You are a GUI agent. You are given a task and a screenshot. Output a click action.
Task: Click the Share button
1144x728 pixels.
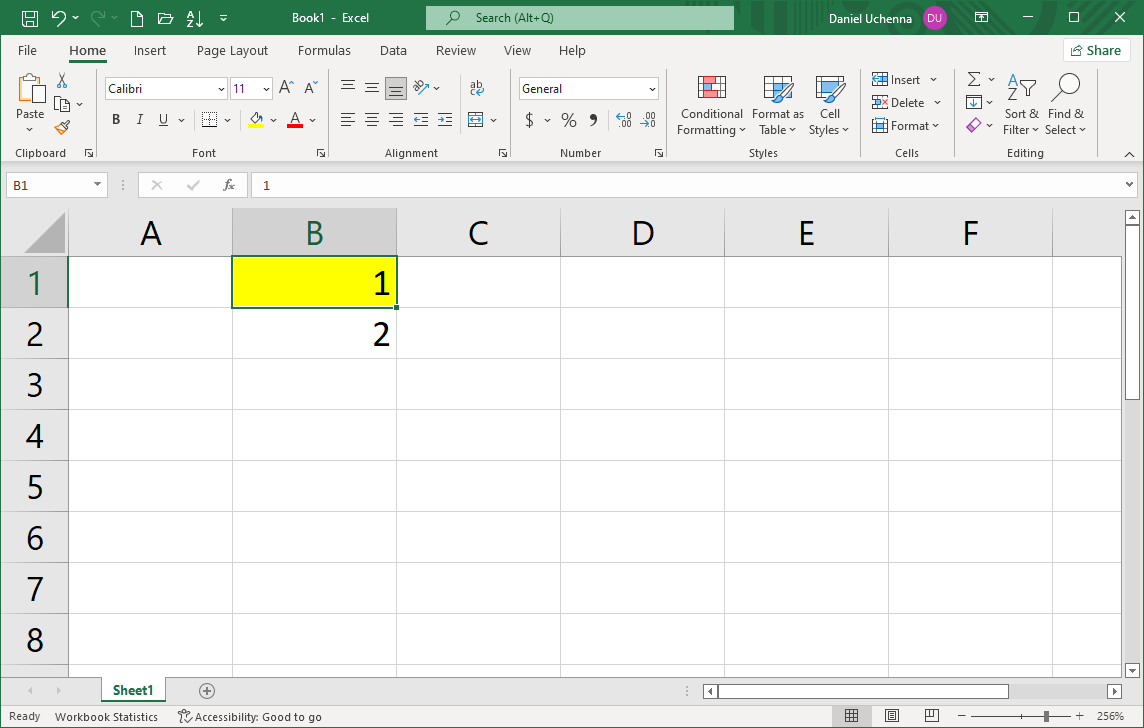pyautogui.click(x=1096, y=50)
